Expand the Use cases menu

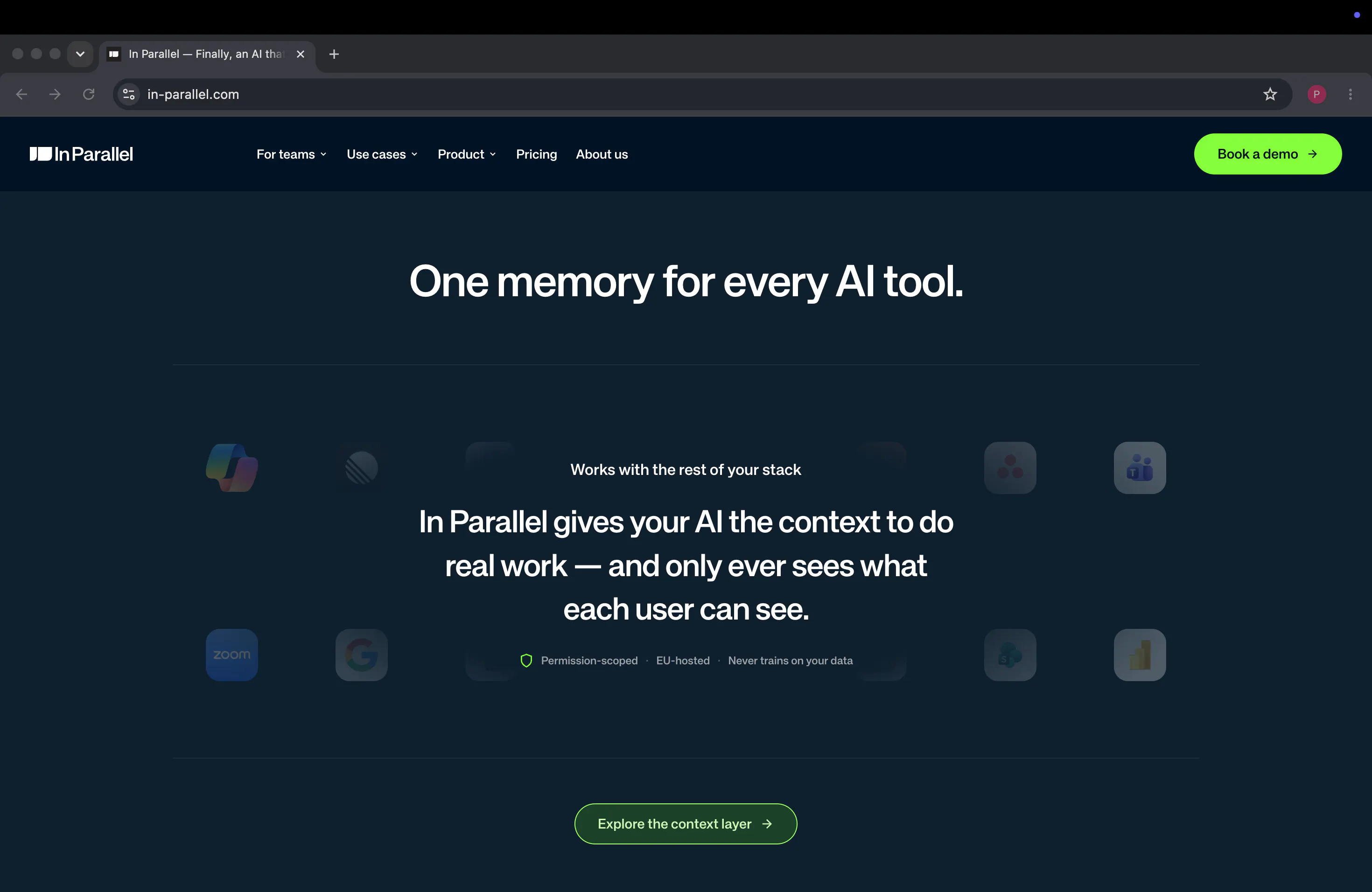click(382, 154)
